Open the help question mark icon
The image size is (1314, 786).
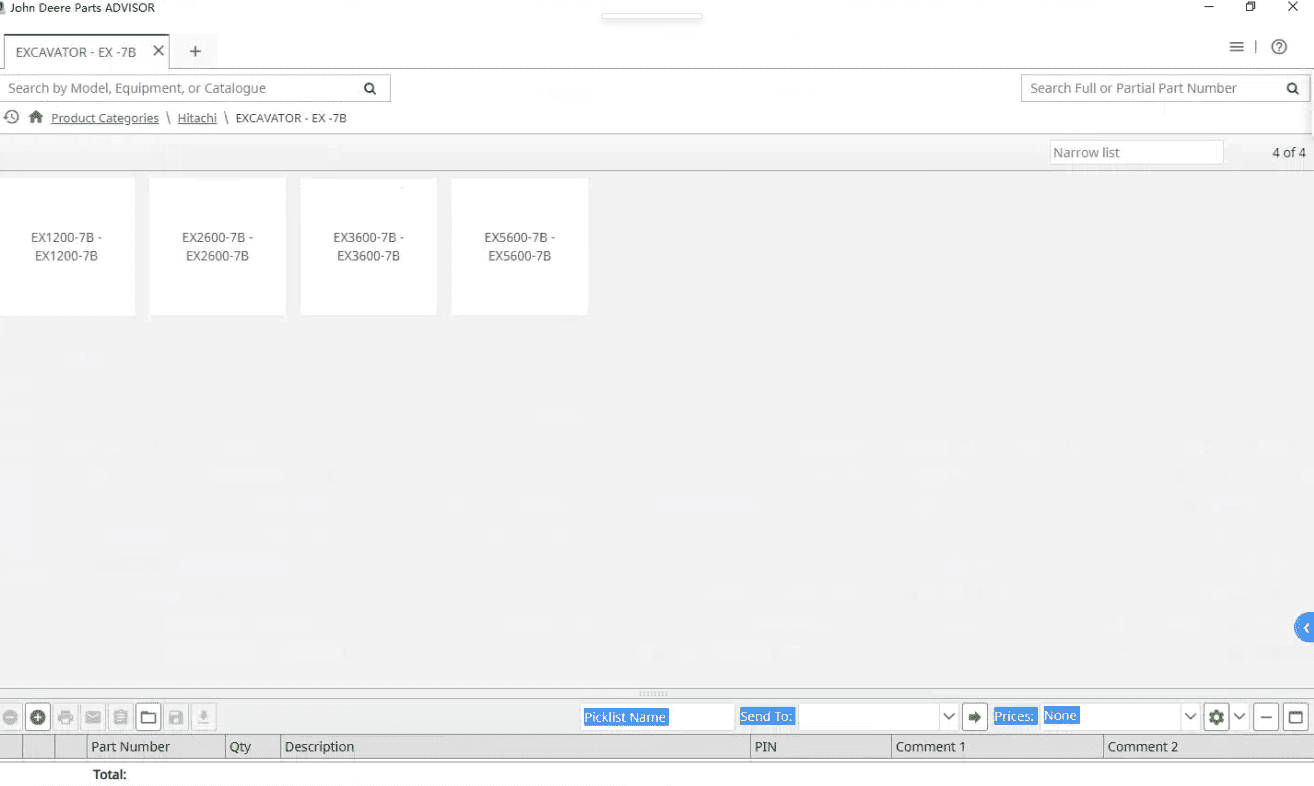(1279, 47)
